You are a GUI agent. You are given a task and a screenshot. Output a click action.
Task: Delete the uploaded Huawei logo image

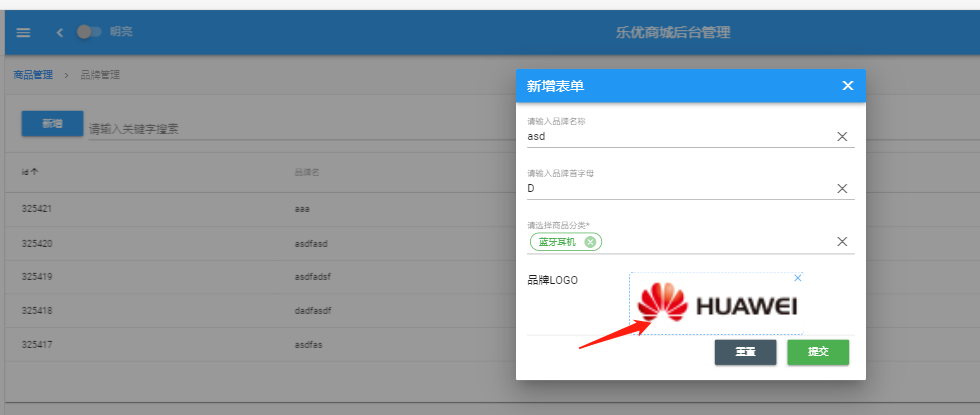pos(797,278)
